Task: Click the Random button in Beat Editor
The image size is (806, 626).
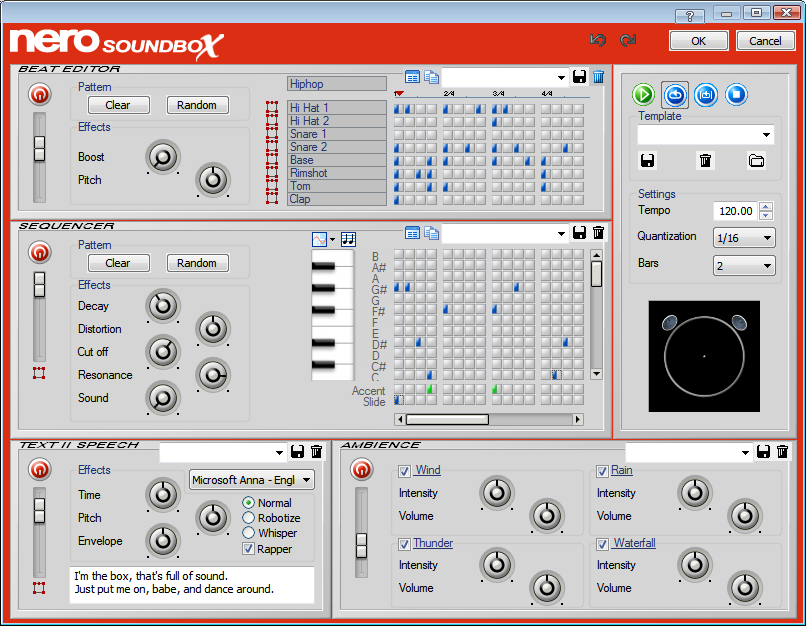Action: click(197, 105)
